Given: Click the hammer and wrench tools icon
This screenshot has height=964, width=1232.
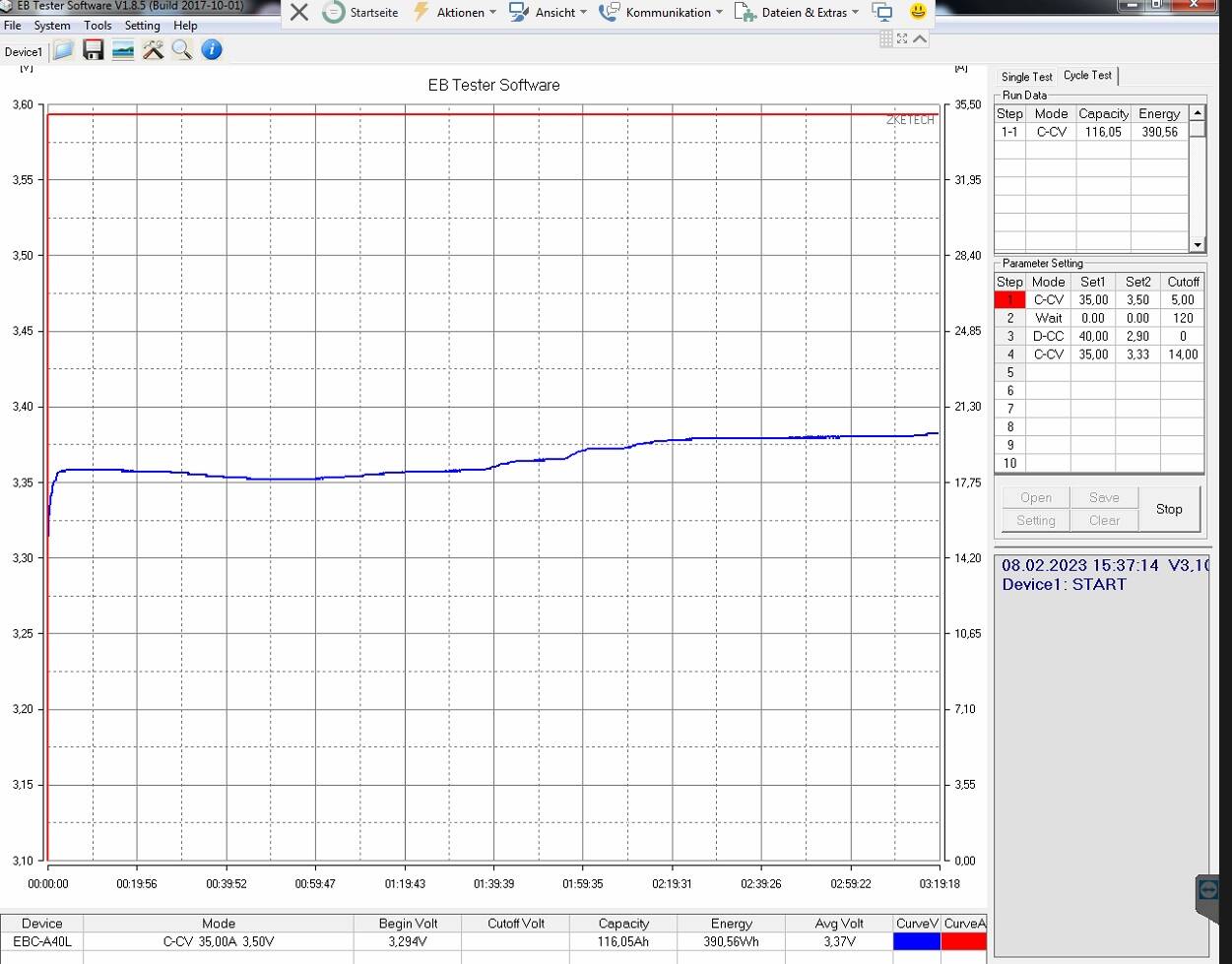Looking at the screenshot, I should [153, 50].
